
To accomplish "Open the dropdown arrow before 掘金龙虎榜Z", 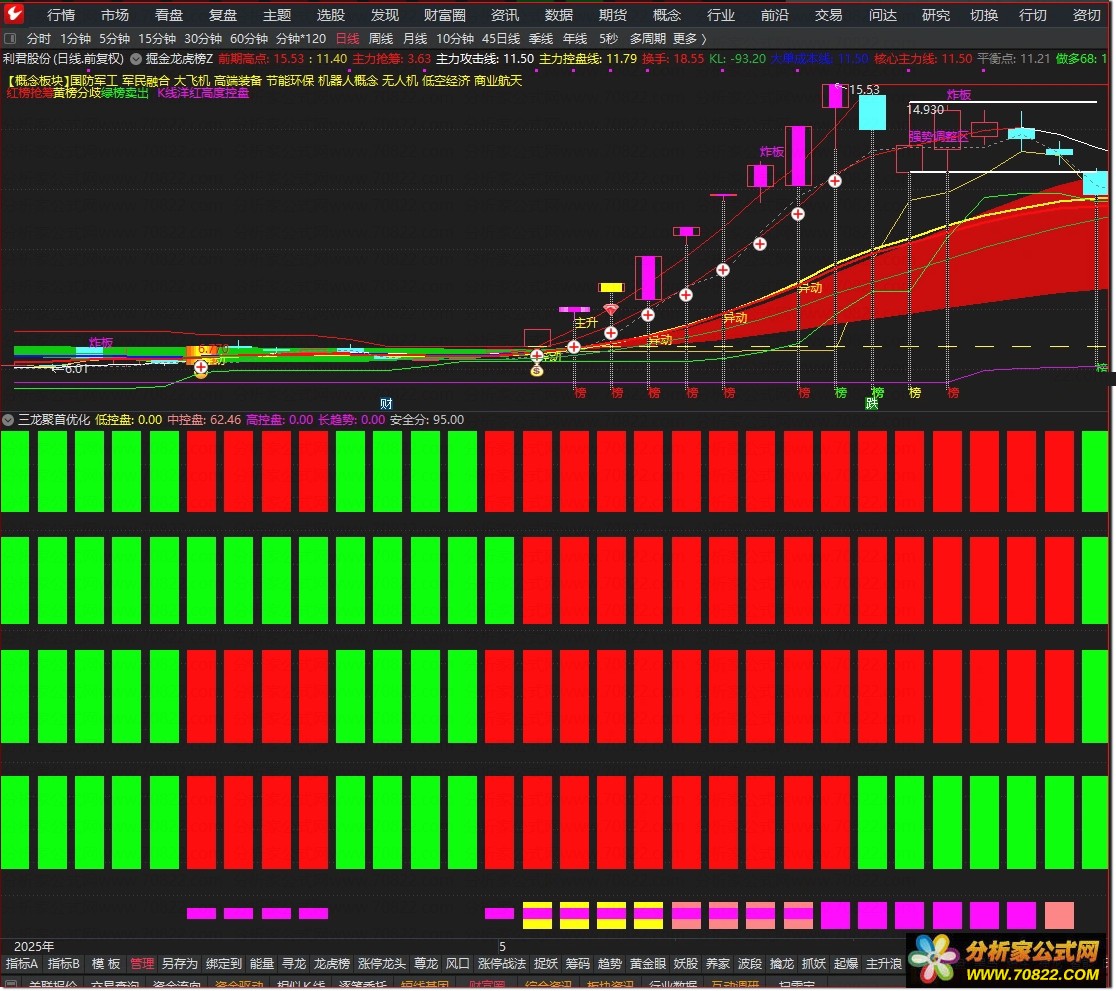I will click(136, 59).
